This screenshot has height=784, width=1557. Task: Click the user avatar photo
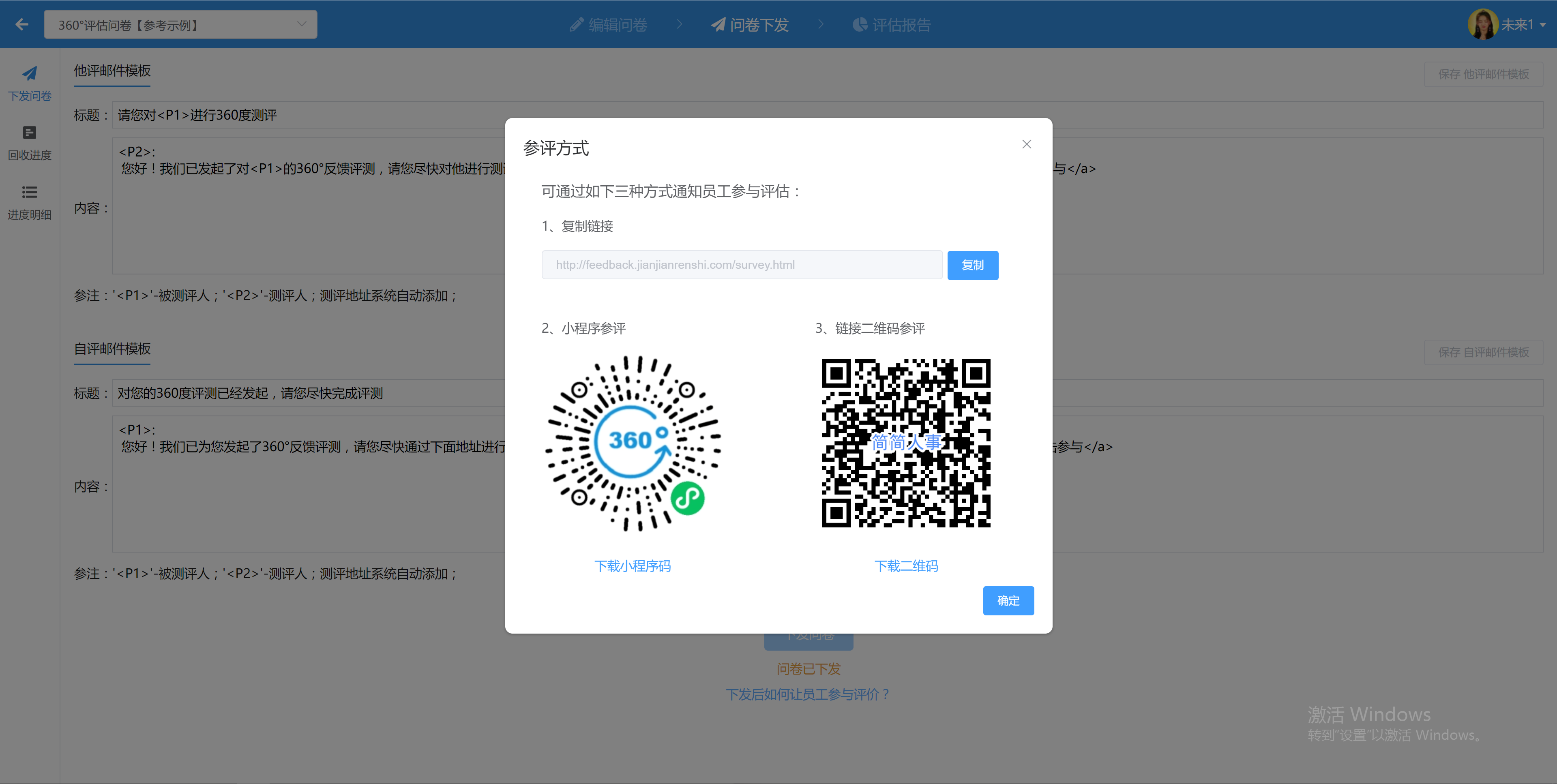coord(1483,25)
